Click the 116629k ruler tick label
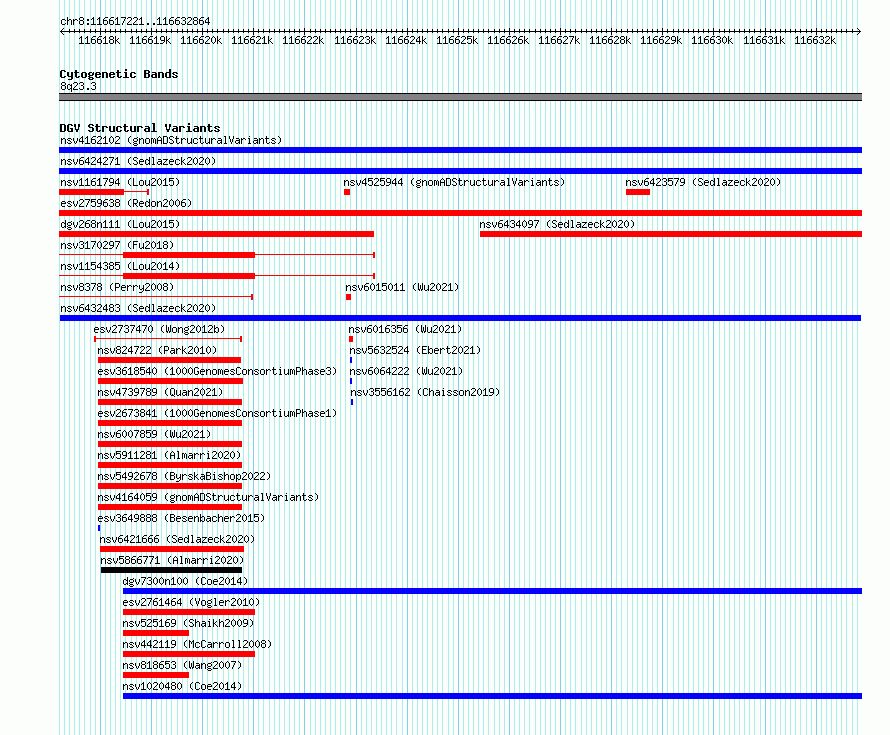The width and height of the screenshot is (890, 735). [661, 40]
